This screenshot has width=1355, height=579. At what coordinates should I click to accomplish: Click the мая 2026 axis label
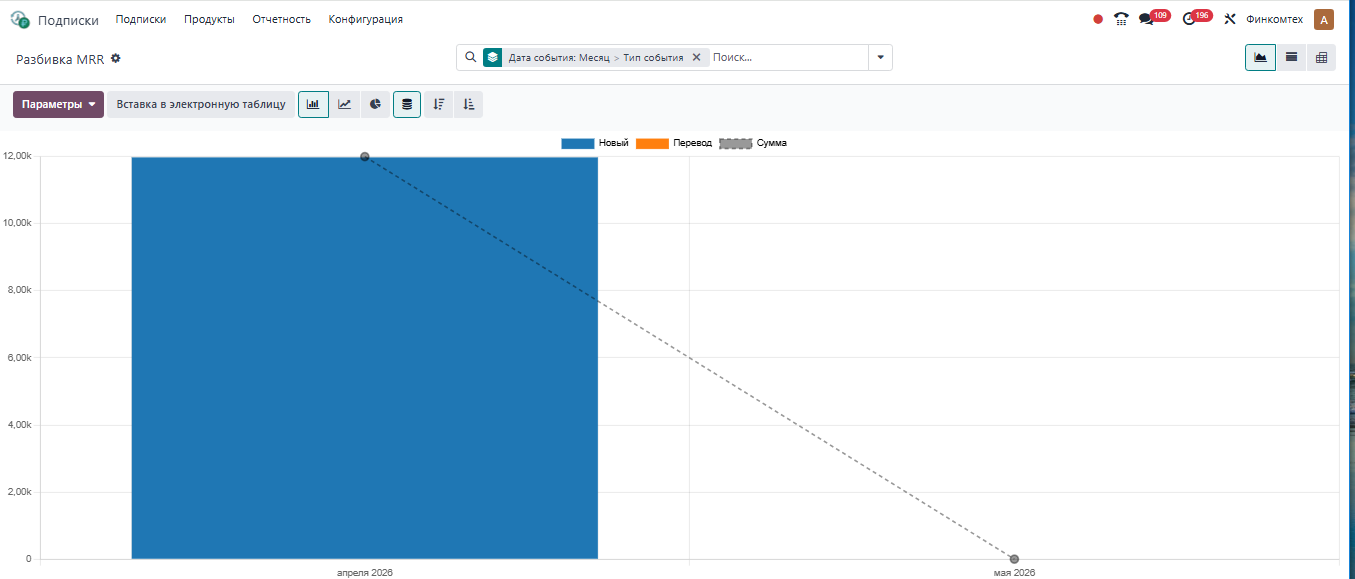click(x=1014, y=572)
